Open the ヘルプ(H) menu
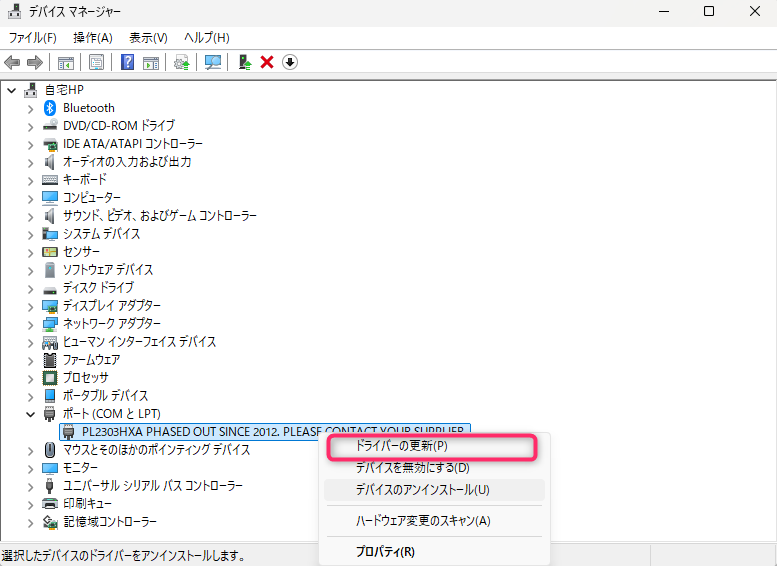The height and width of the screenshot is (566, 777). click(x=207, y=38)
